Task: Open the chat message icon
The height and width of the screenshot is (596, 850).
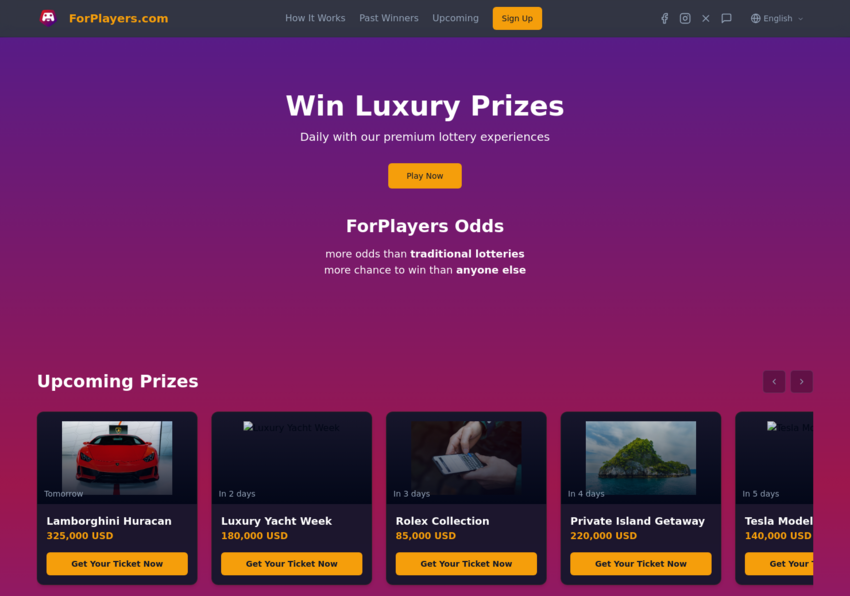Action: tap(726, 18)
